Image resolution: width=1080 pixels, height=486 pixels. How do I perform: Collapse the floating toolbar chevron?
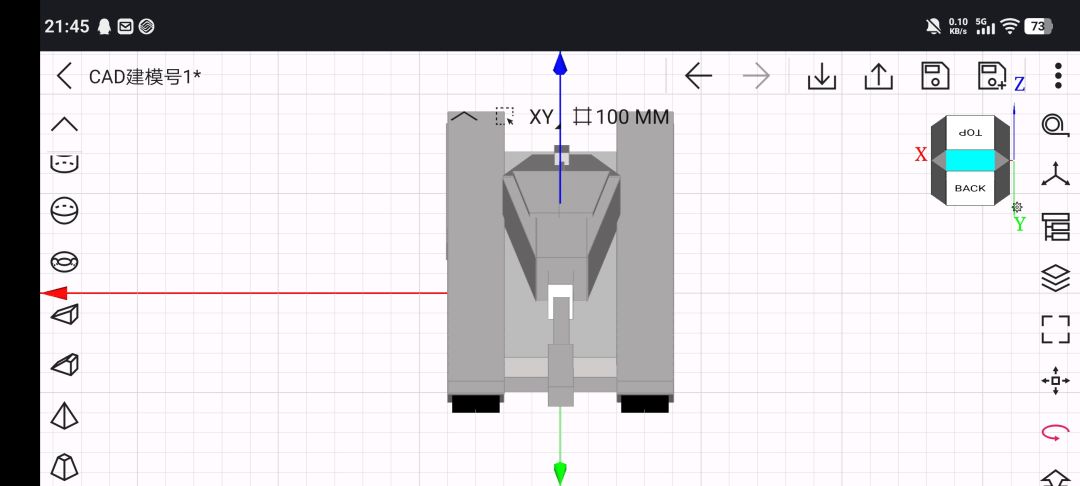(464, 116)
